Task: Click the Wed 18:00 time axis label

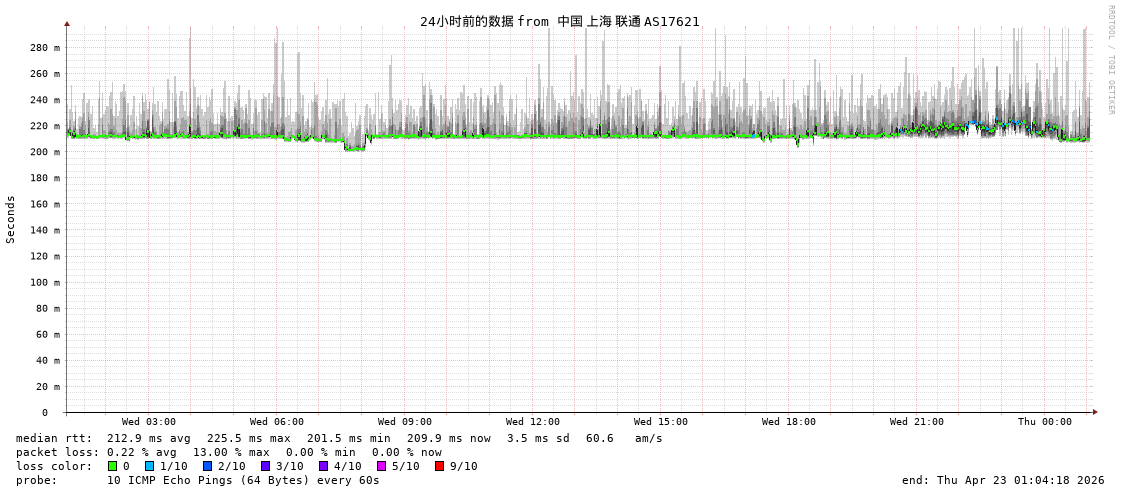Action: (x=789, y=422)
